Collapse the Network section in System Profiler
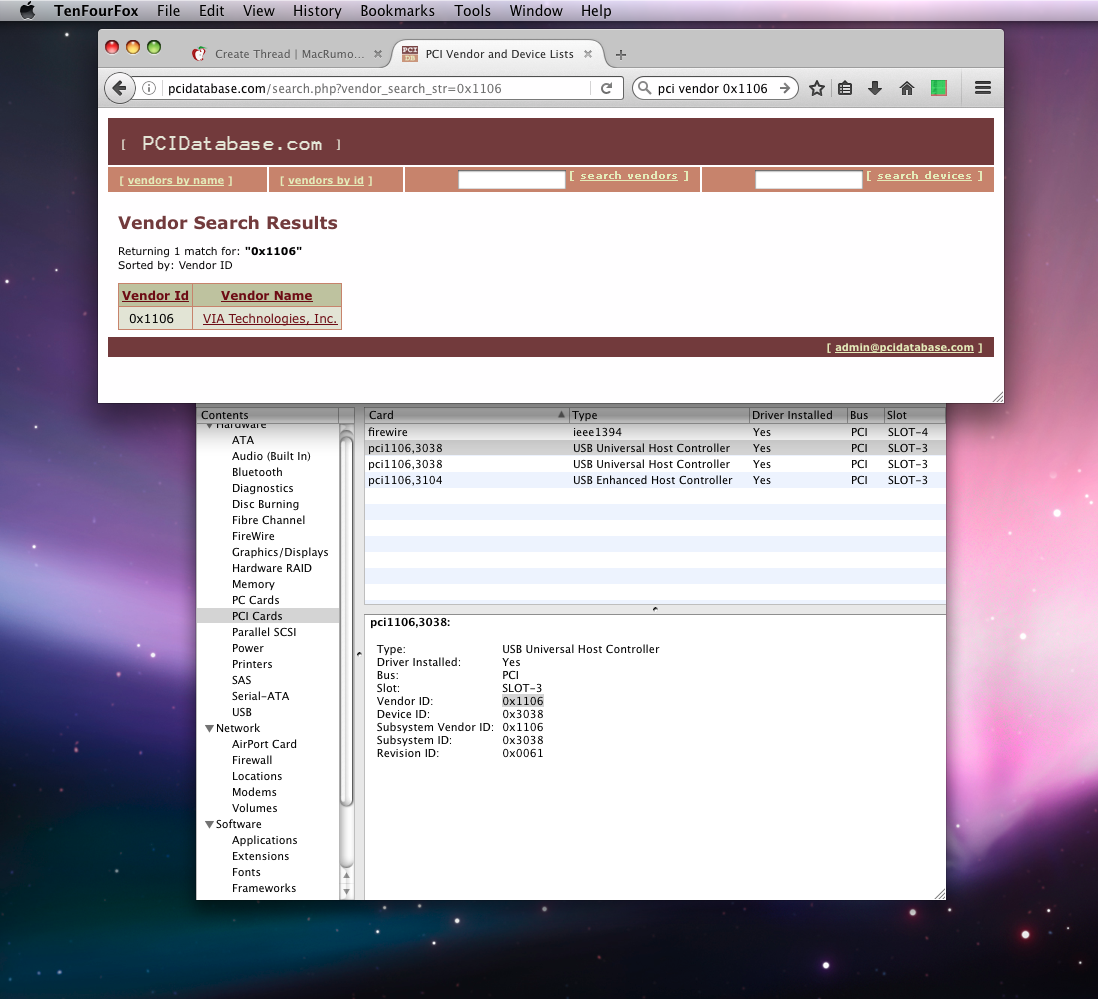The width and height of the screenshot is (1098, 999). (x=209, y=728)
